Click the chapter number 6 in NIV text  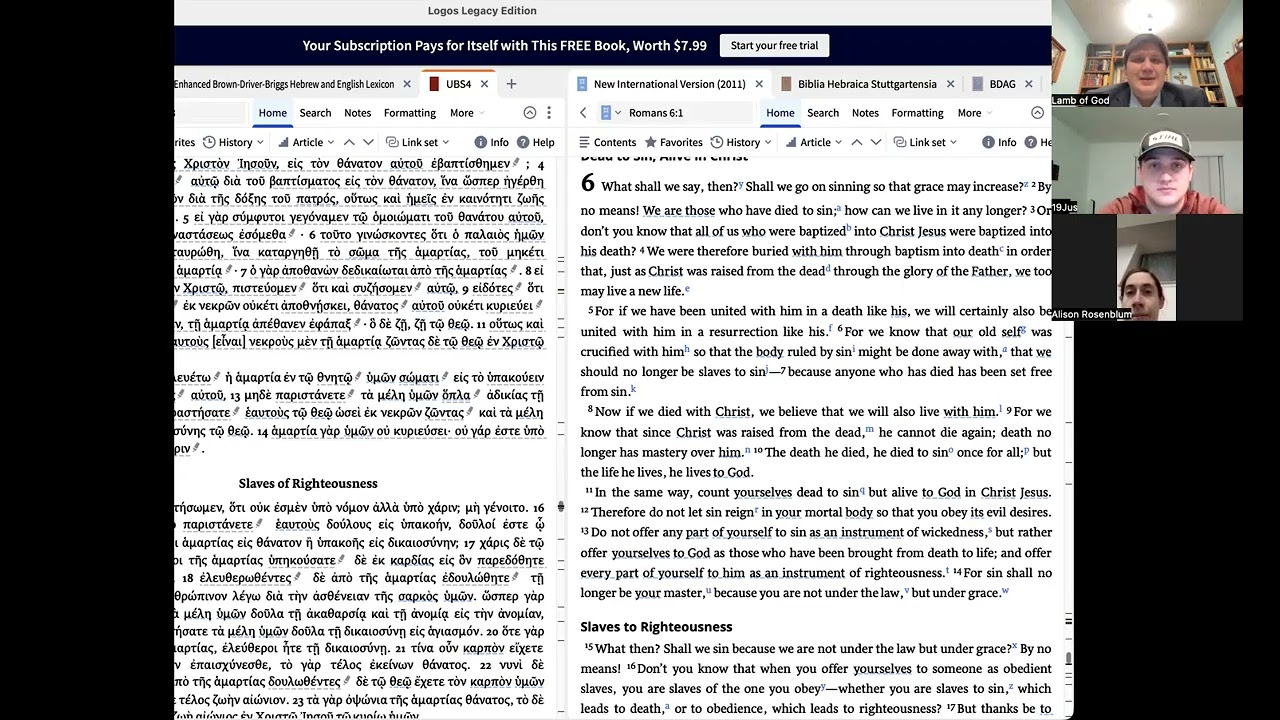point(587,183)
